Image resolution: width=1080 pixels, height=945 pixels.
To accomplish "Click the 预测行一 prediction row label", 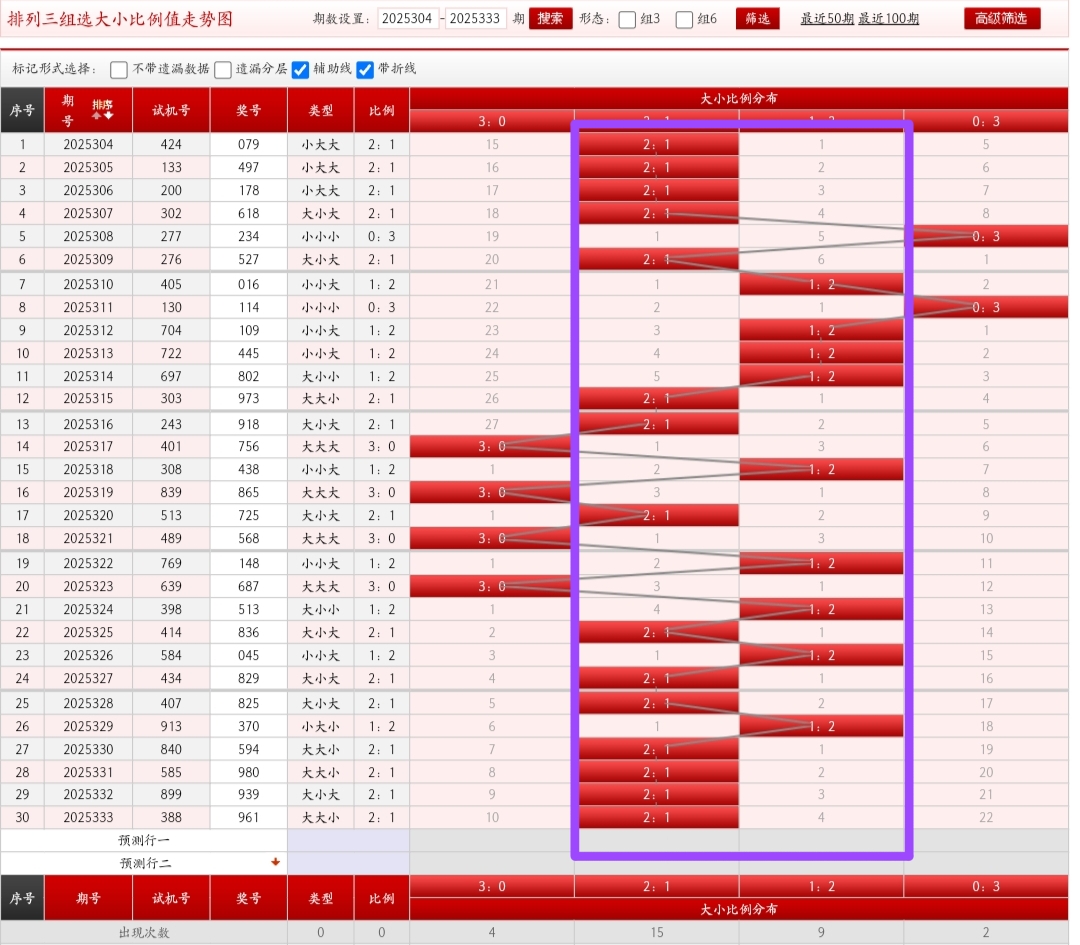I will coord(144,840).
